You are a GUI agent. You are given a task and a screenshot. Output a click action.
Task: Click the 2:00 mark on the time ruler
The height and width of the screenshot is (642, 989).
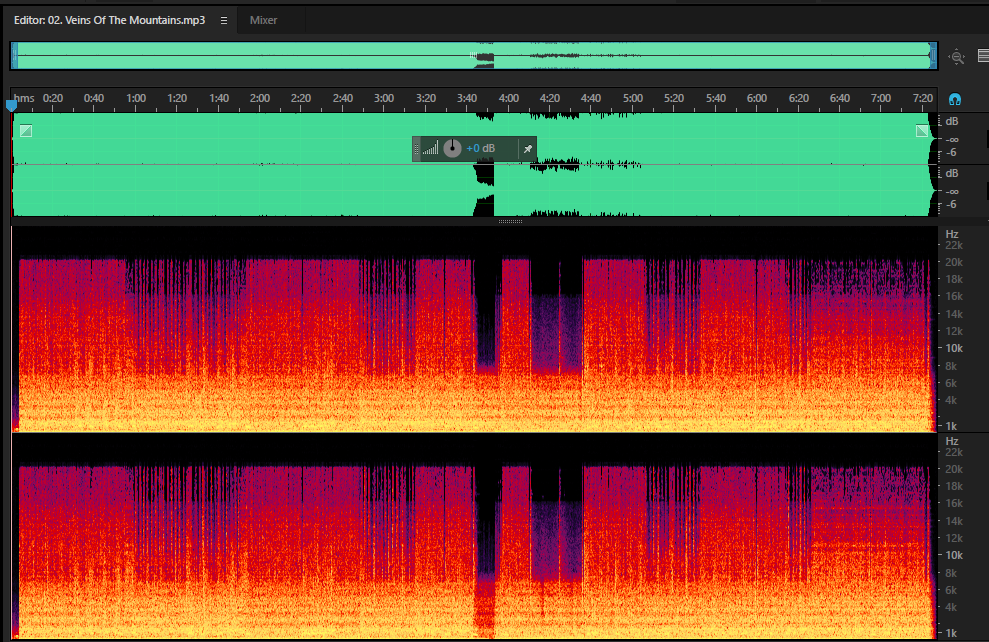tap(259, 98)
